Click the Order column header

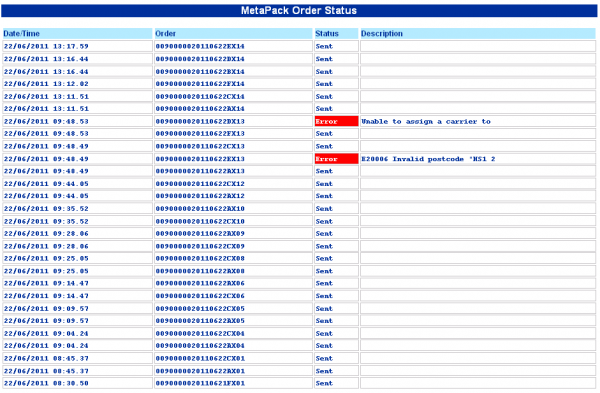point(233,34)
